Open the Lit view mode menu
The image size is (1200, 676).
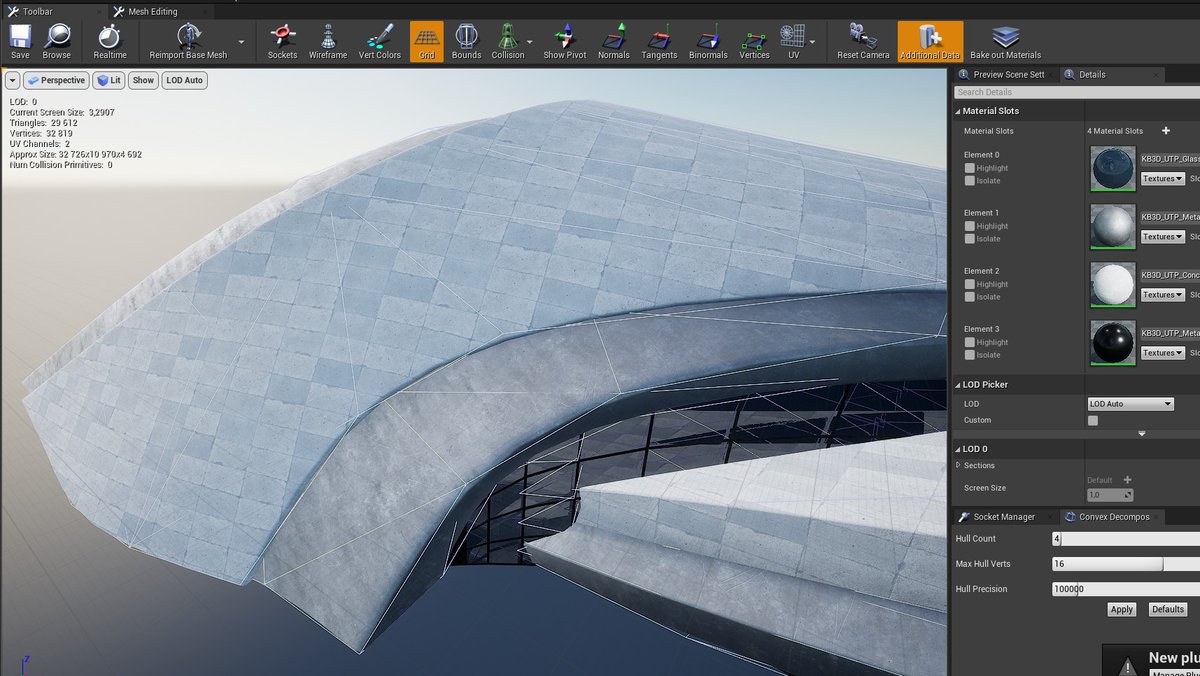click(x=109, y=80)
